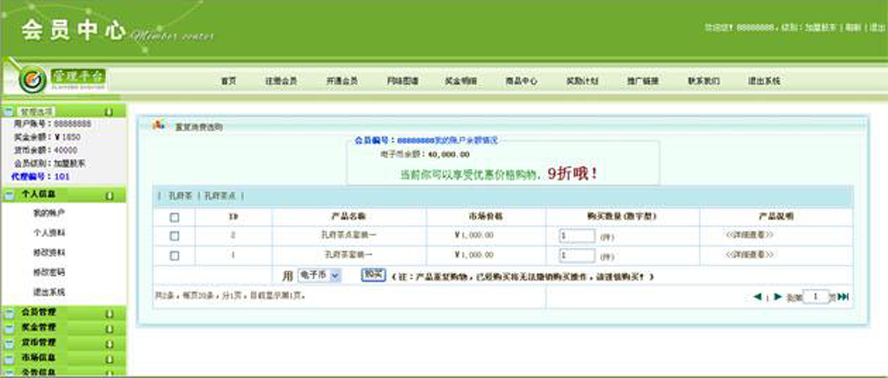The width and height of the screenshot is (888, 378).
Task: Click the window icon beside 个人信息 in the sidebar
Action: click(9, 195)
